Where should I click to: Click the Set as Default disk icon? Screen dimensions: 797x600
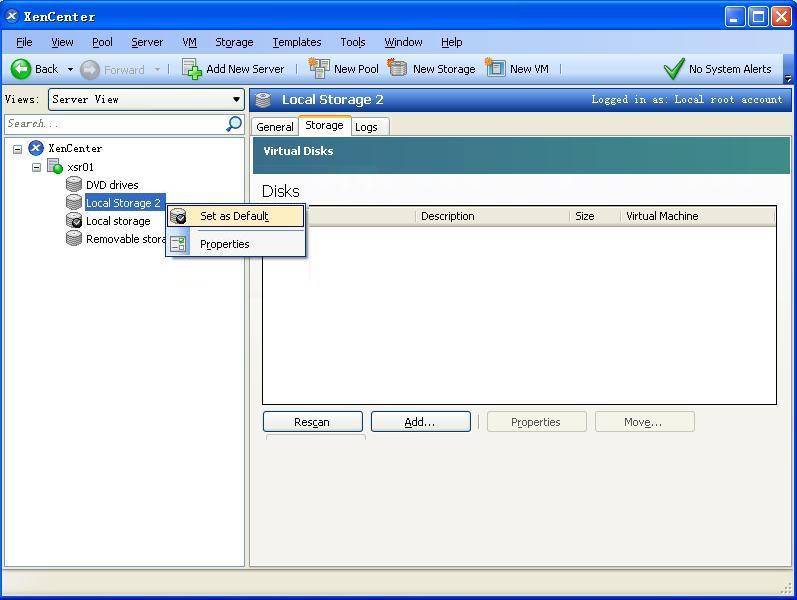(178, 216)
